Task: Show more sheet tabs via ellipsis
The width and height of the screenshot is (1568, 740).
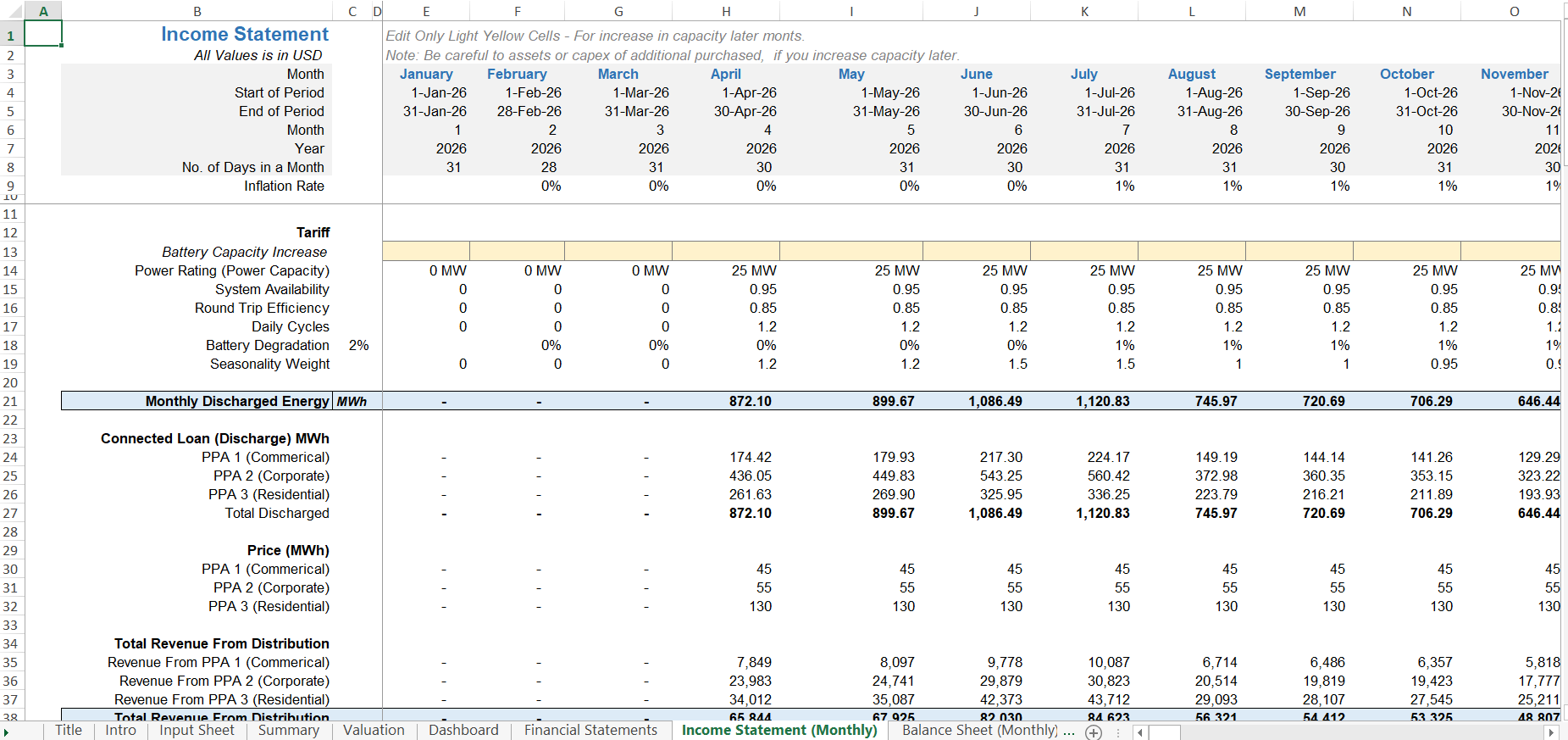Action: point(1069,731)
